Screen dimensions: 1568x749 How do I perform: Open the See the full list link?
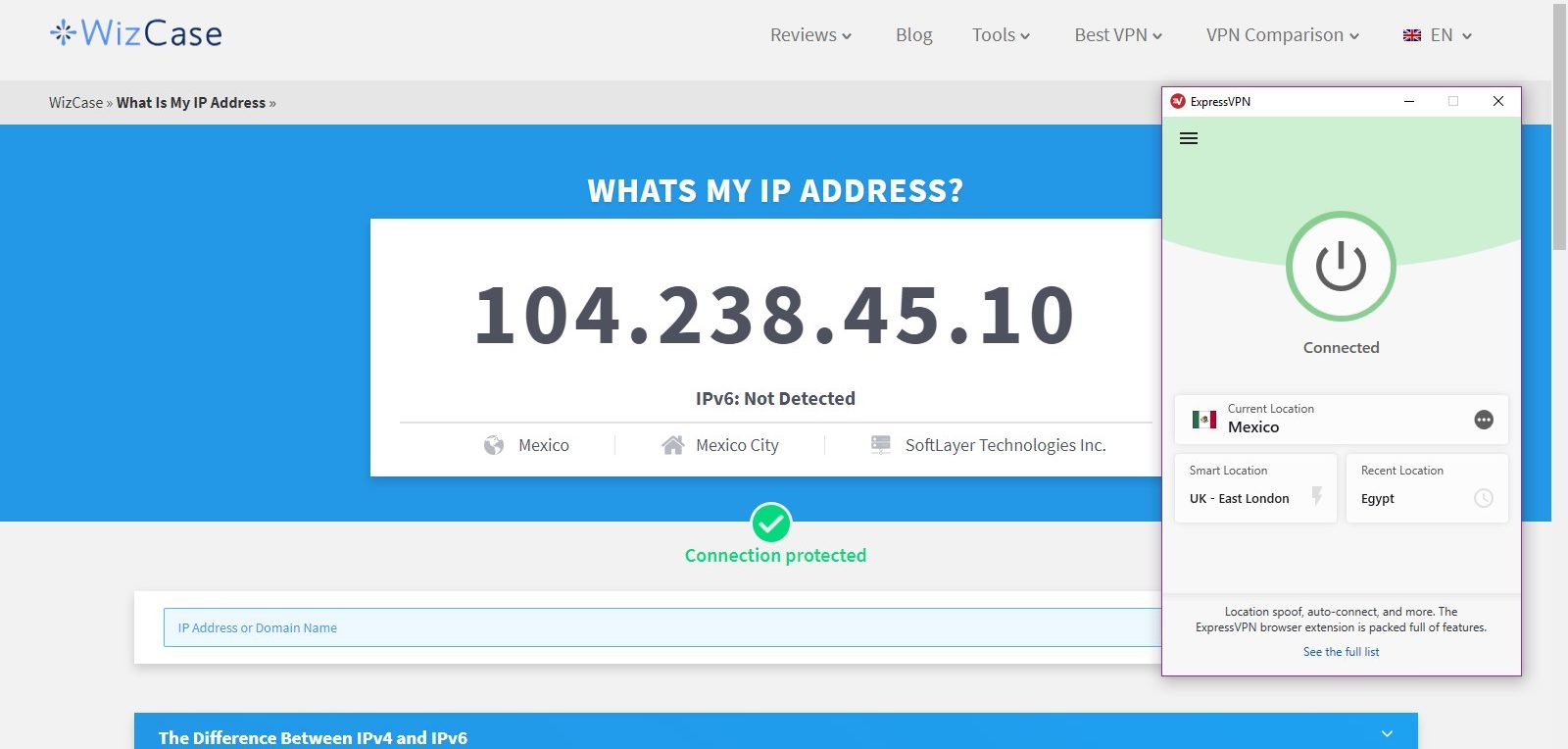coord(1341,652)
